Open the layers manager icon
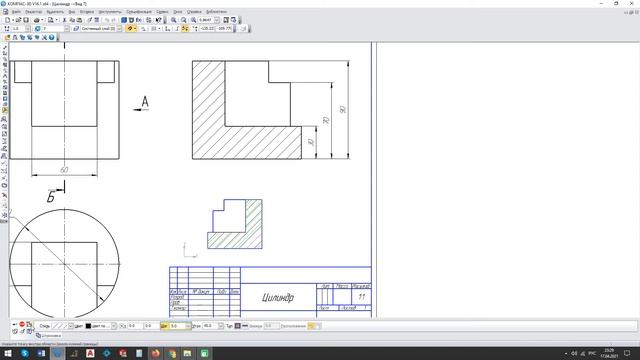 (76, 29)
